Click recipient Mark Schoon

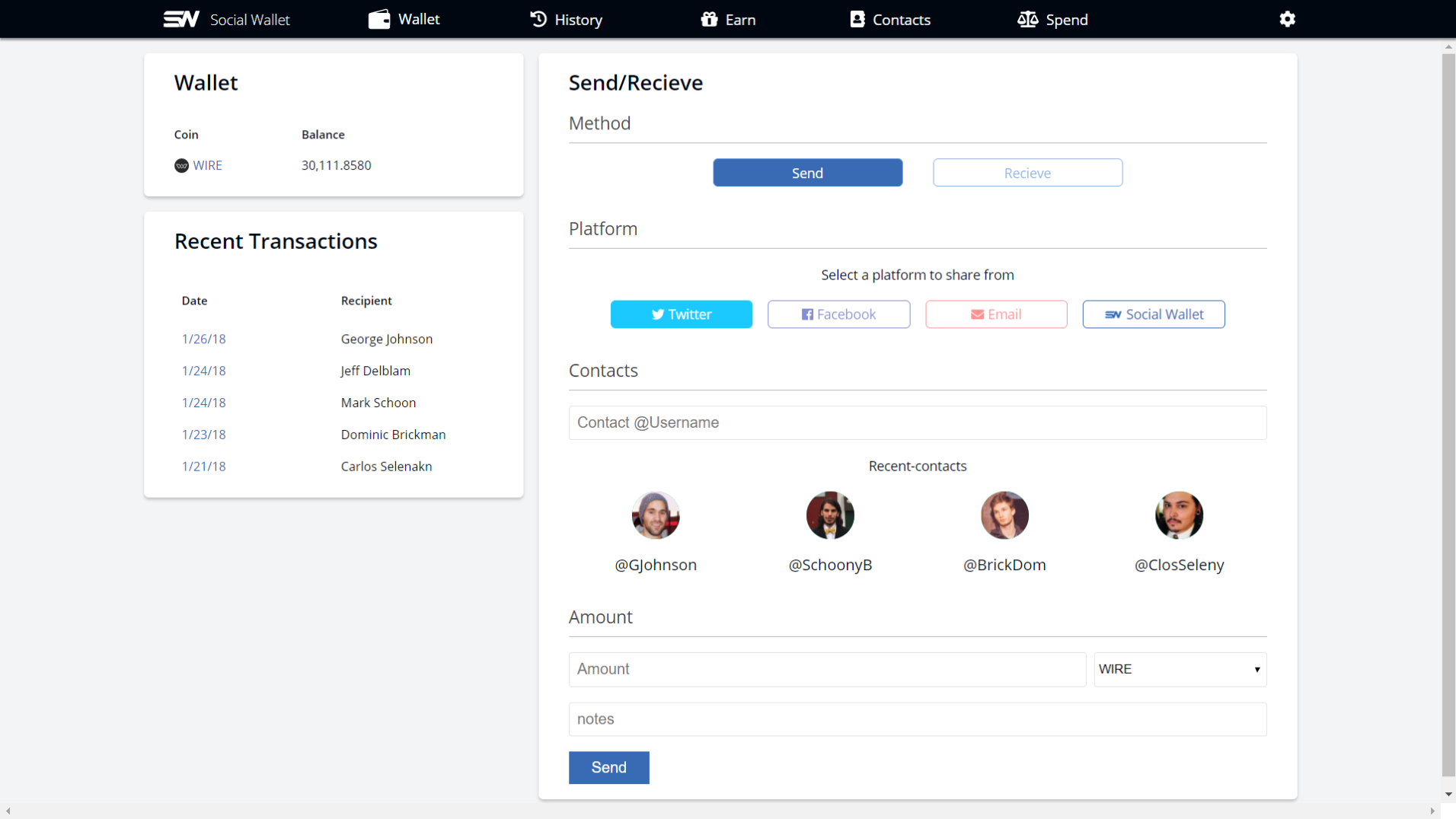(x=378, y=403)
